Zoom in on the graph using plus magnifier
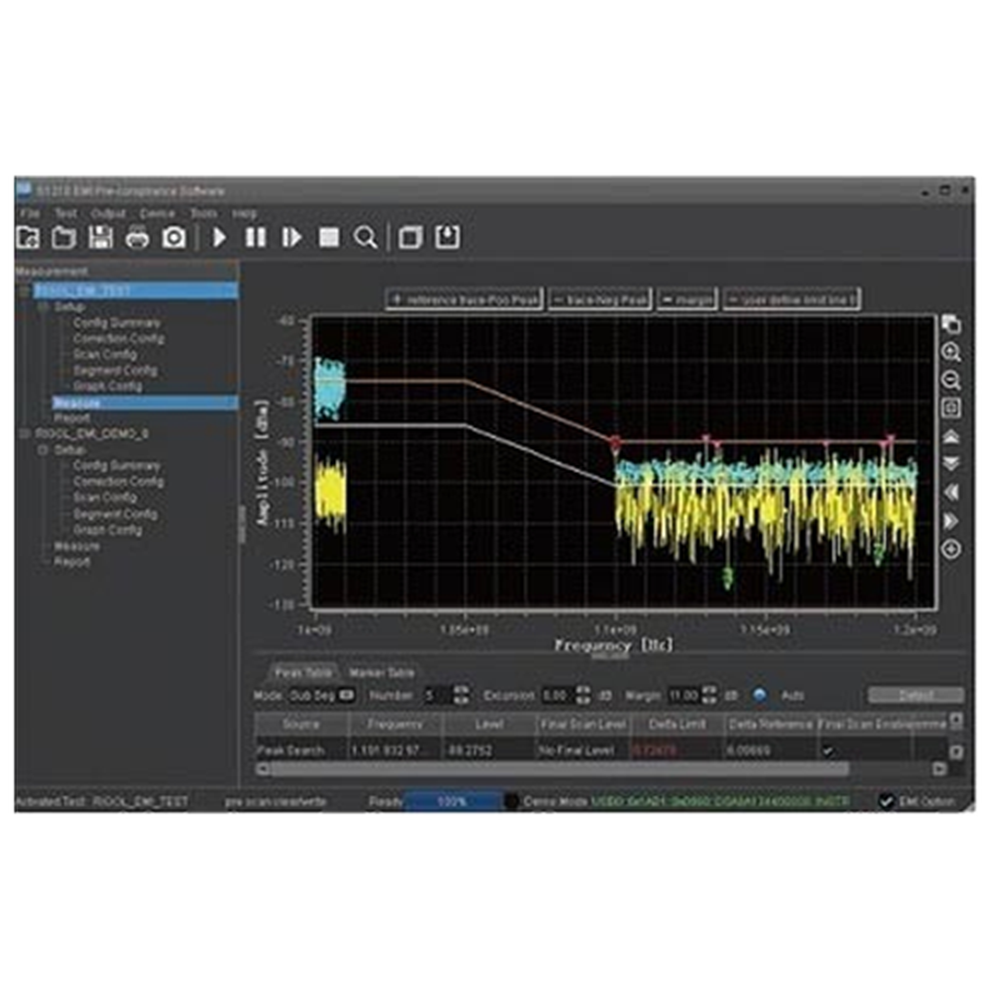The height and width of the screenshot is (1000, 1000). pos(952,353)
